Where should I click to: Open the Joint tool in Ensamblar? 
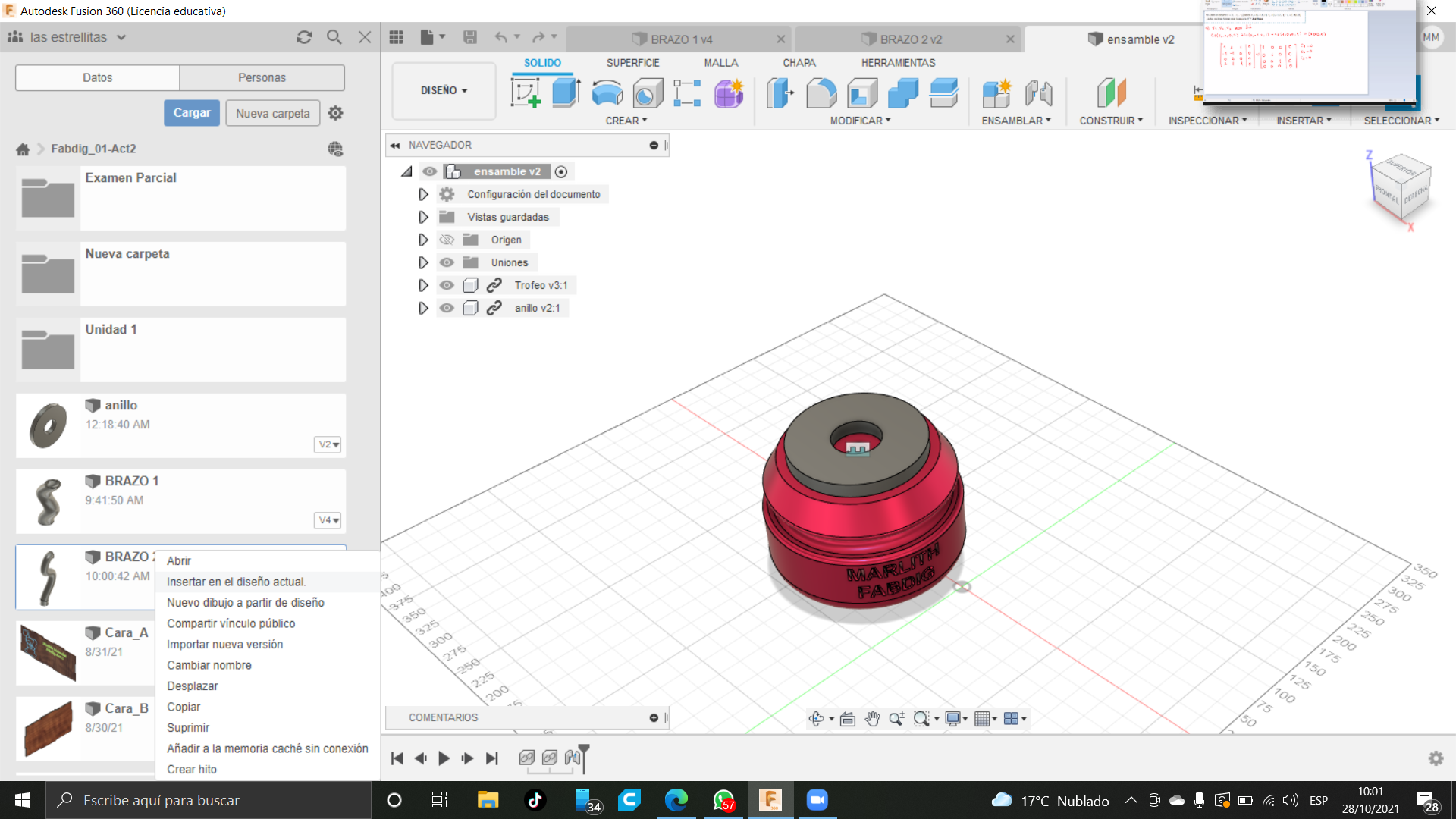pyautogui.click(x=1038, y=93)
